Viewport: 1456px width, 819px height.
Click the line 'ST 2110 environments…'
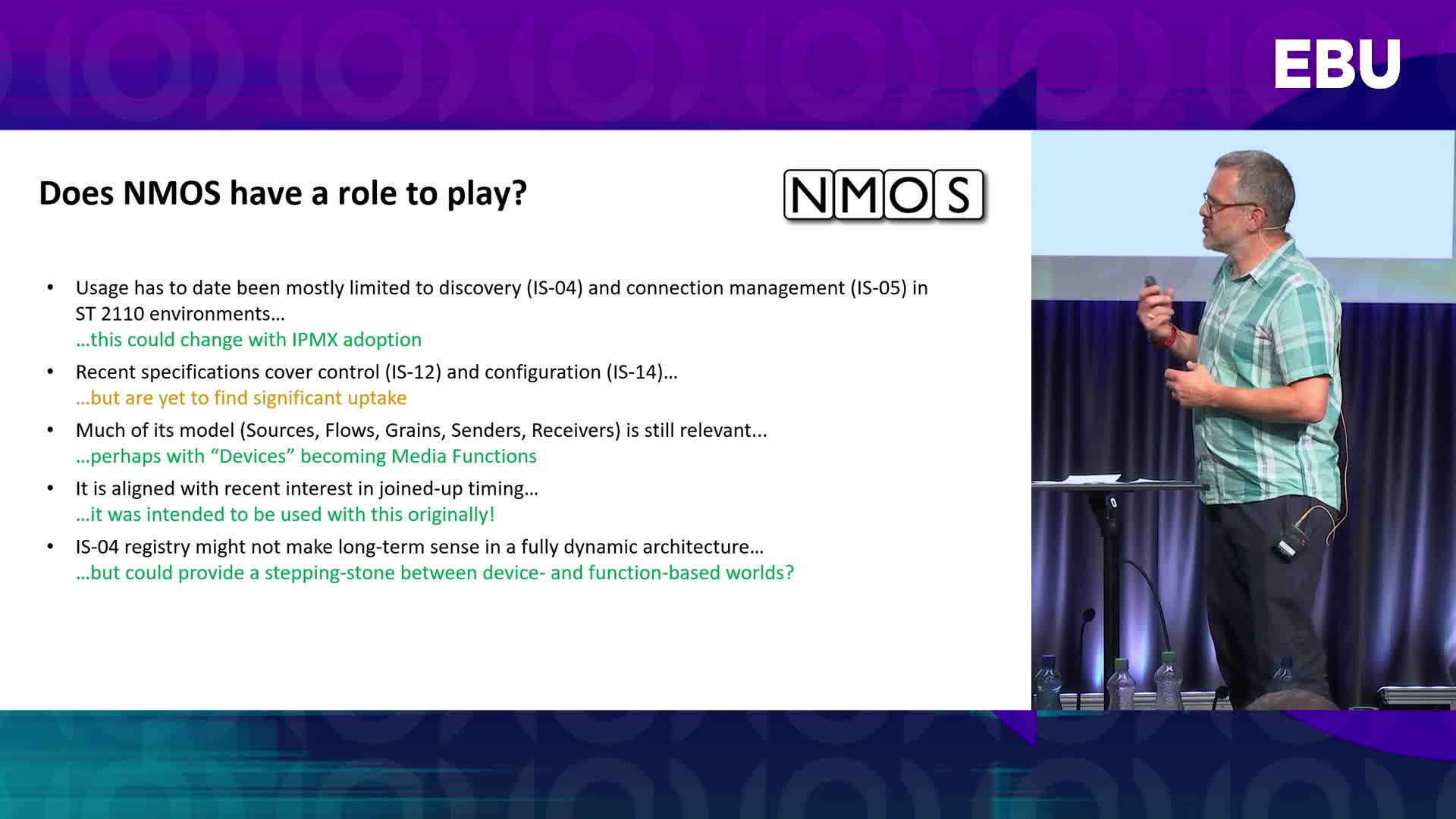[180, 314]
